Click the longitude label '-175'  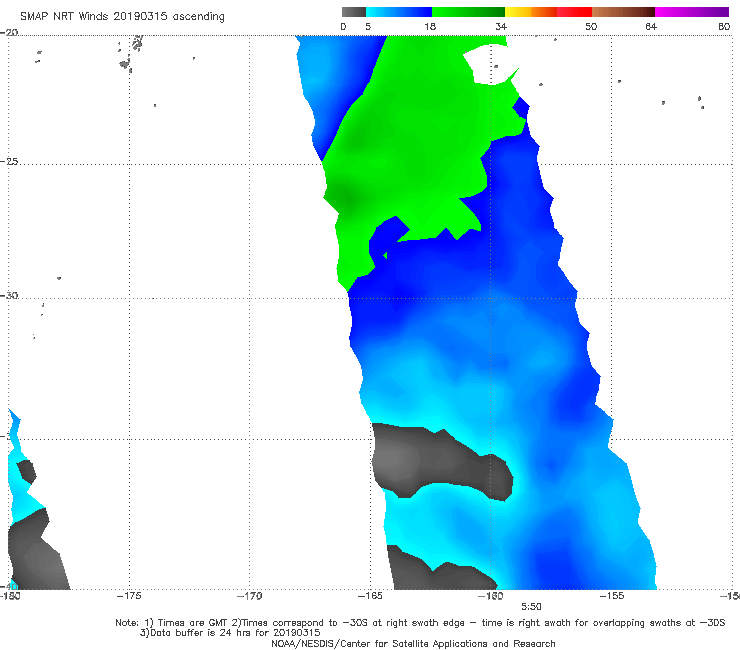pyautogui.click(x=129, y=596)
